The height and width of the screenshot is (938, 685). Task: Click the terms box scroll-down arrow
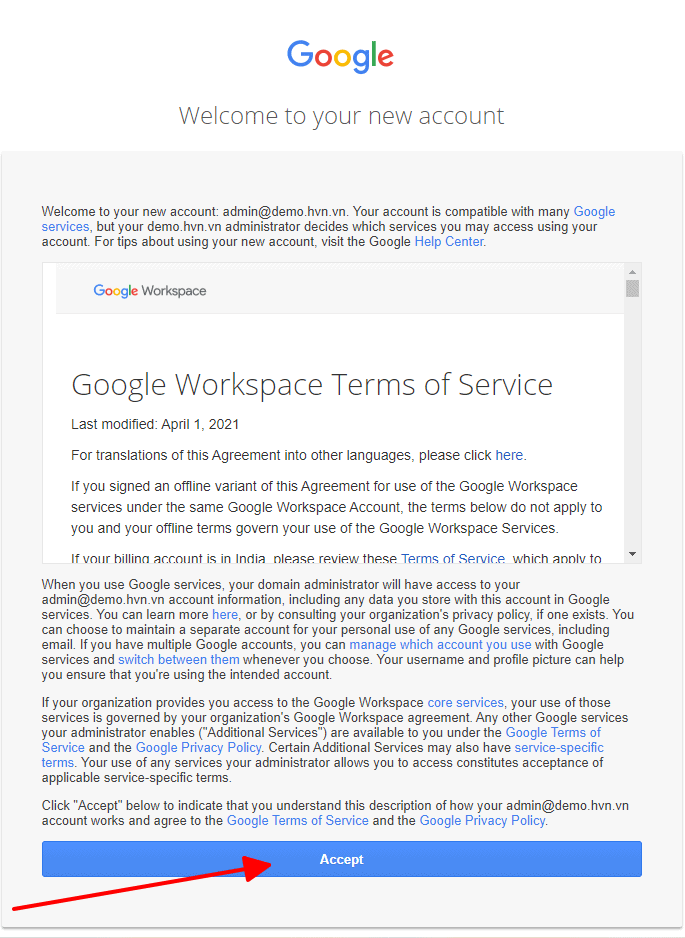tap(632, 555)
